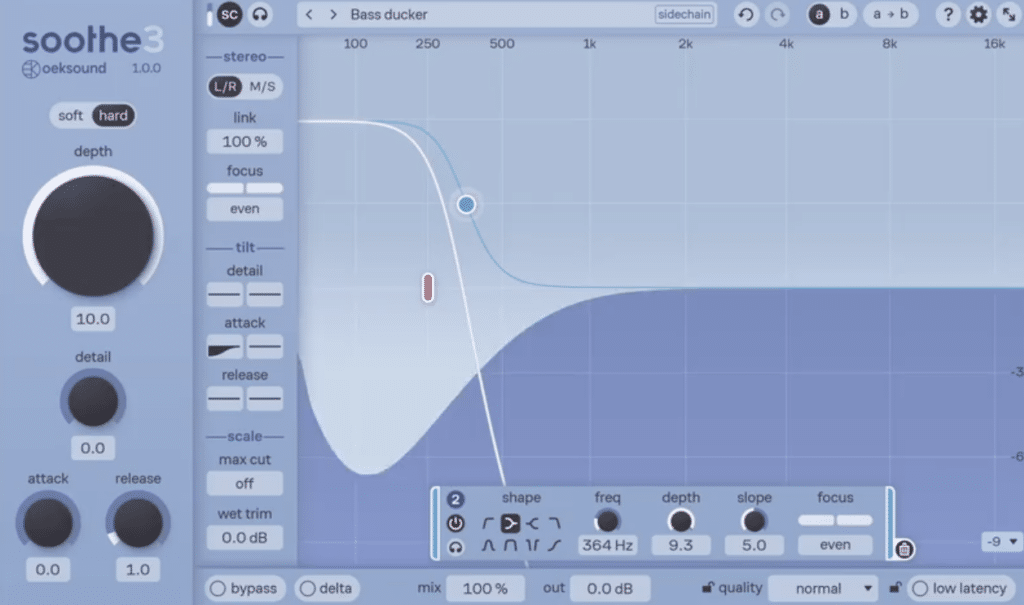The width and height of the screenshot is (1024, 605).
Task: Delete band with trash icon
Action: [904, 549]
